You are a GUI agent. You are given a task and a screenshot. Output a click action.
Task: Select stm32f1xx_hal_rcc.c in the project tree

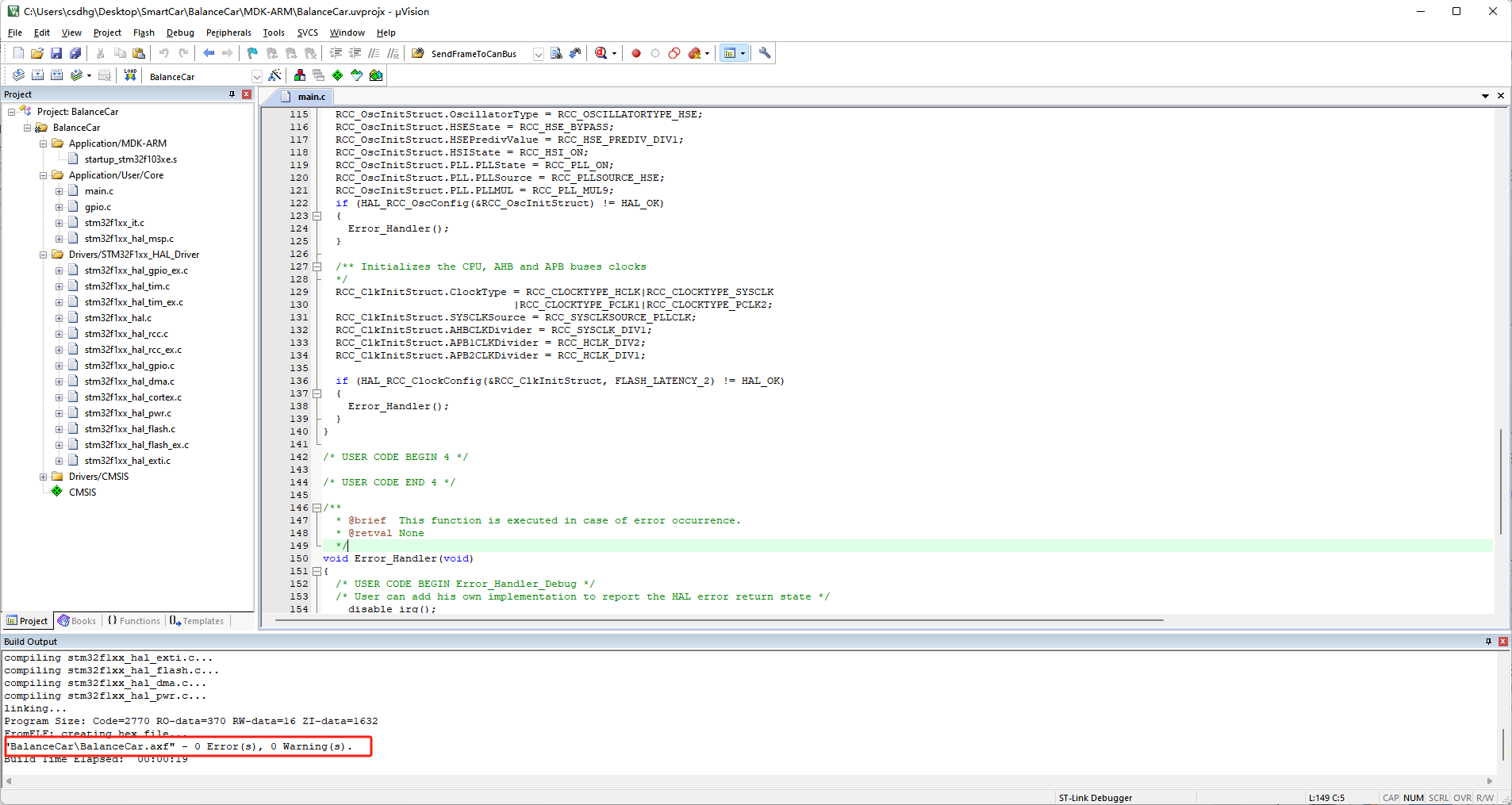[x=126, y=334]
